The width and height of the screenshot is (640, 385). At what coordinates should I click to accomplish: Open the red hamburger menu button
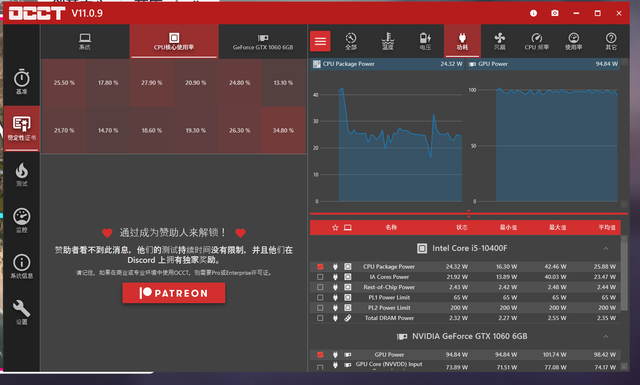click(x=320, y=41)
